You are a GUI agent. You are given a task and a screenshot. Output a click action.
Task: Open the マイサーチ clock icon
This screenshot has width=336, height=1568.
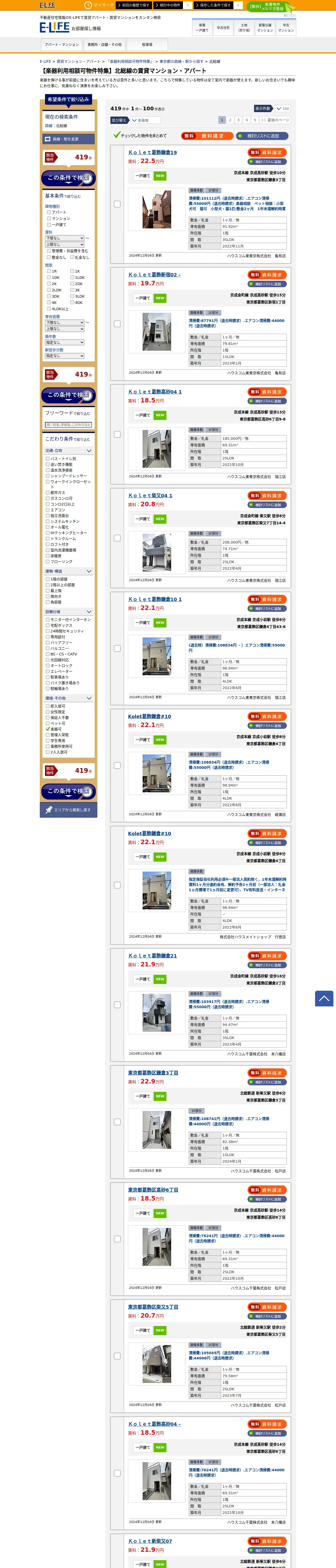88,5
